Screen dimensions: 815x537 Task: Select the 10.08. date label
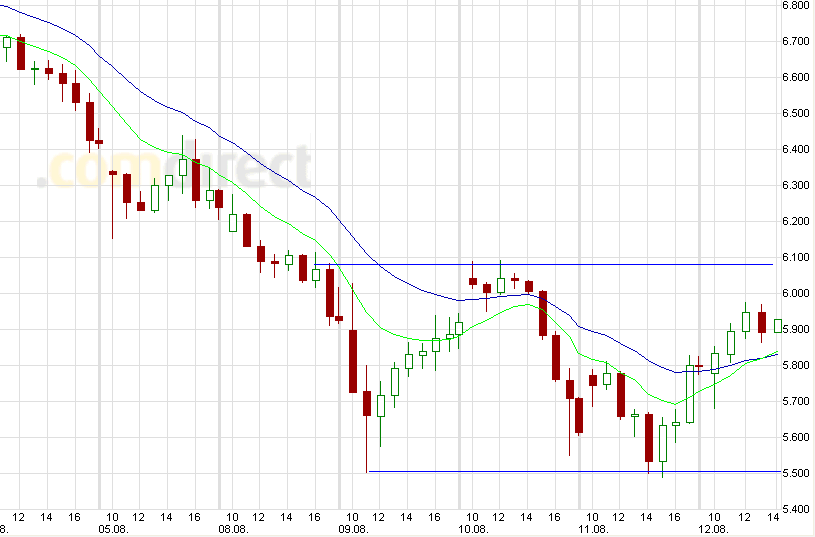pos(474,530)
